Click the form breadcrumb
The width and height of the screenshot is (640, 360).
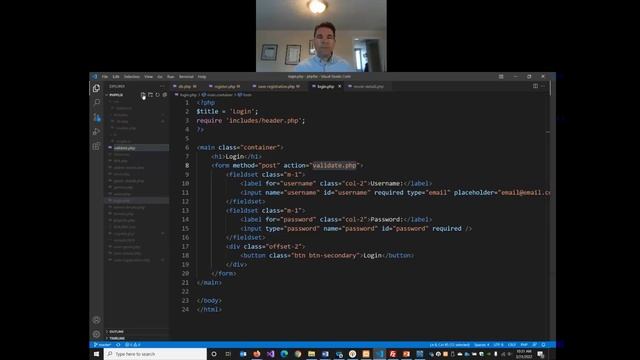point(245,95)
